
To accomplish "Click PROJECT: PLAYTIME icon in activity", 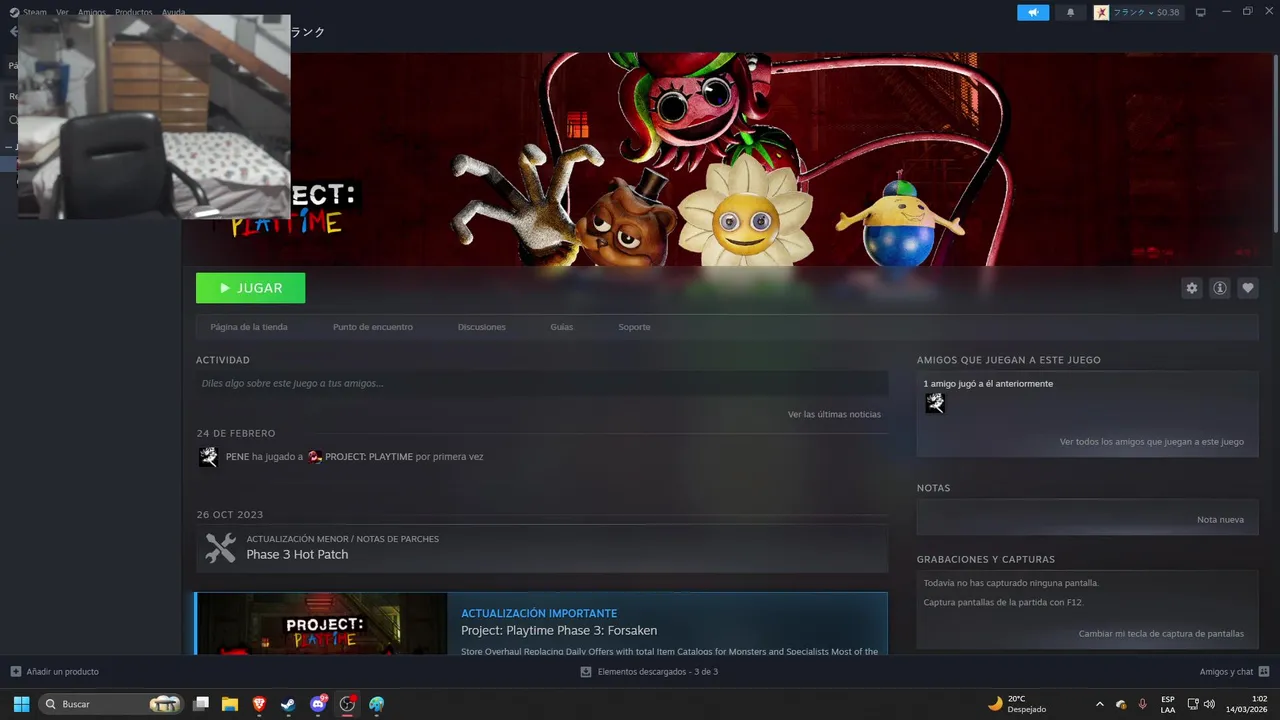I will 315,457.
